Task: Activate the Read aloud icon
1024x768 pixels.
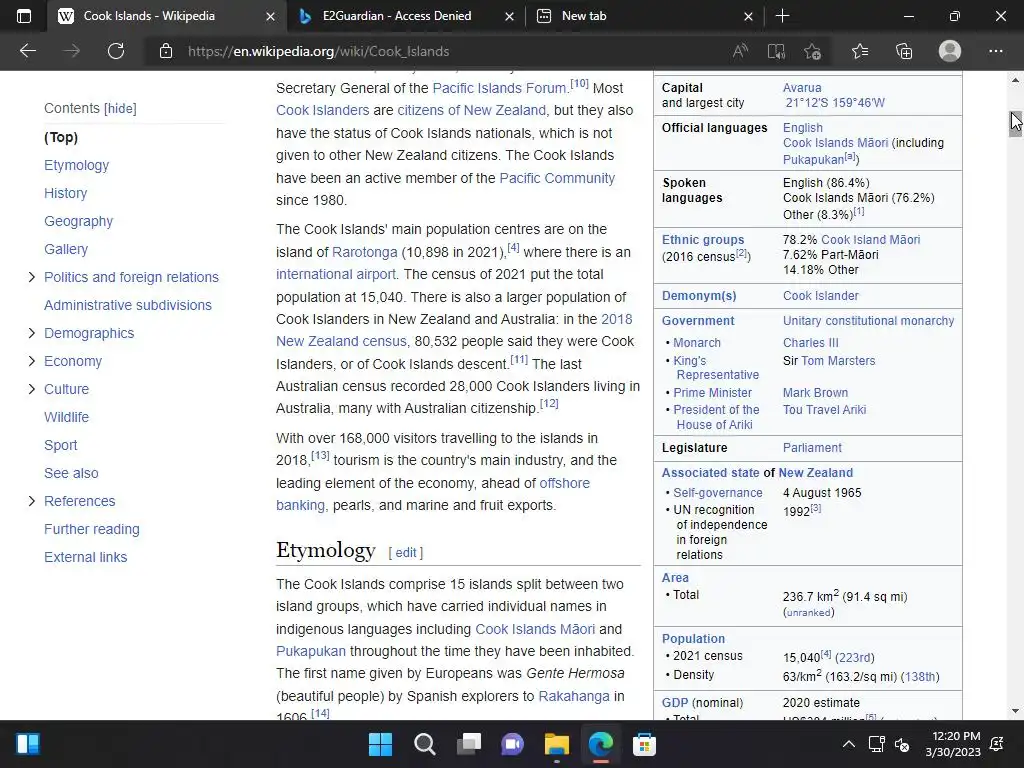Action: click(740, 51)
